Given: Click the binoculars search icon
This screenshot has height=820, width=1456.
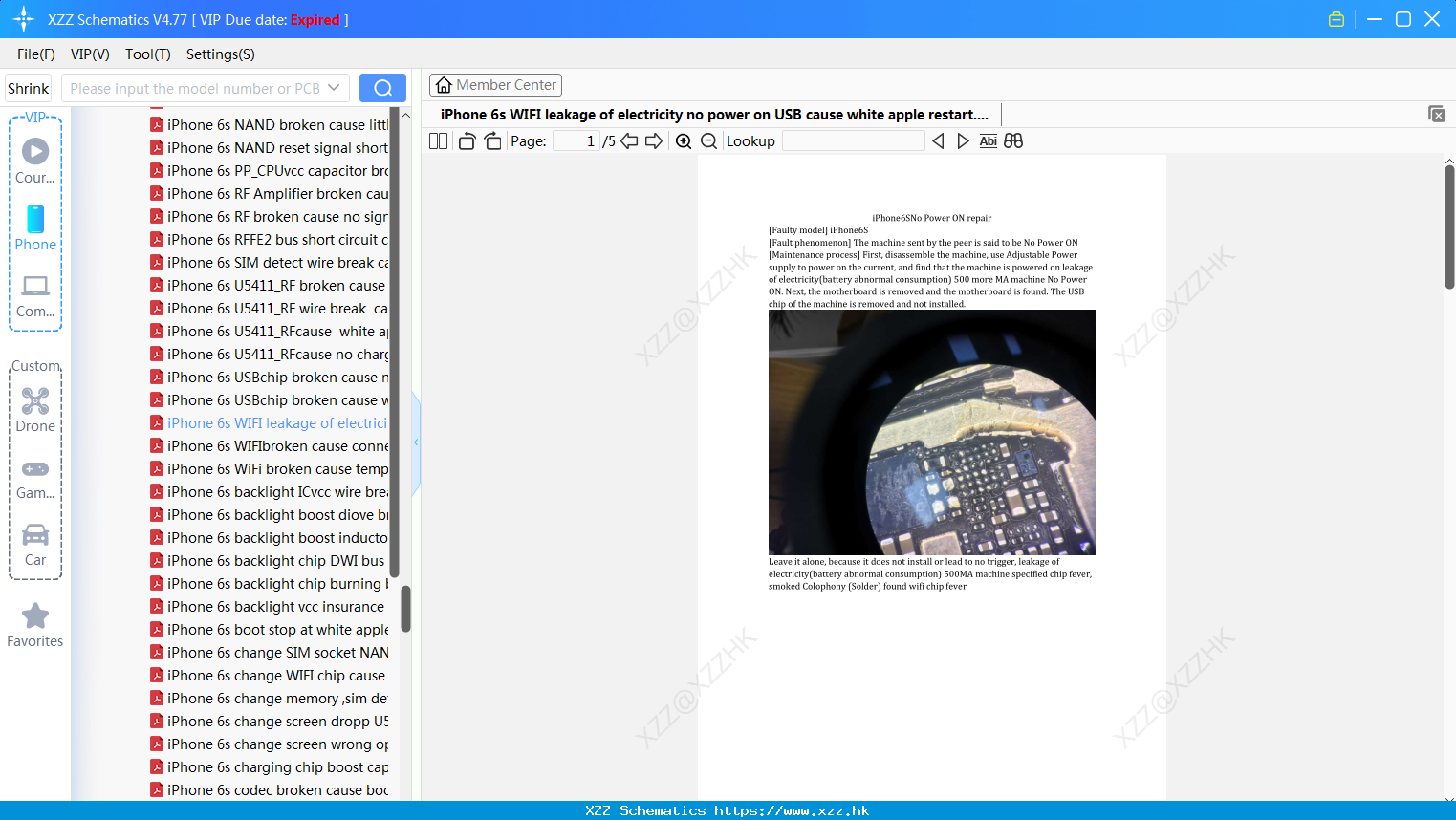Looking at the screenshot, I should 1013,141.
